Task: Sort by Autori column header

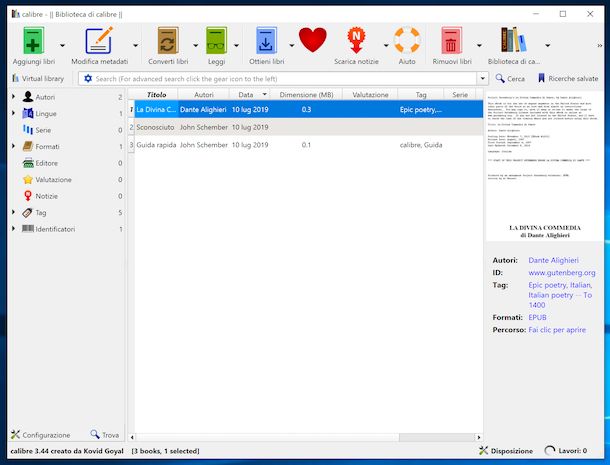Action: 203,95
